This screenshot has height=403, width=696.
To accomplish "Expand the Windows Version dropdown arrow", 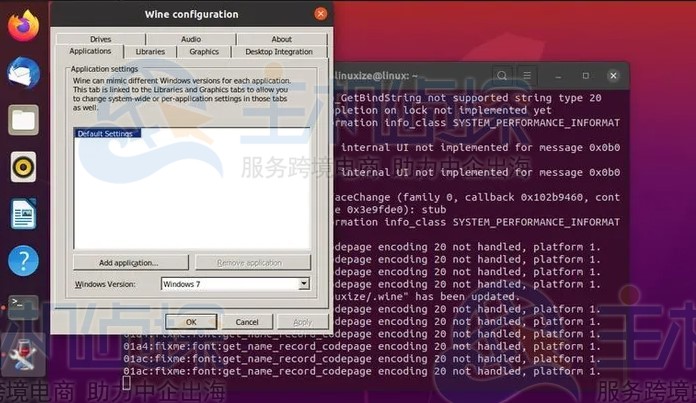I will [x=304, y=284].
